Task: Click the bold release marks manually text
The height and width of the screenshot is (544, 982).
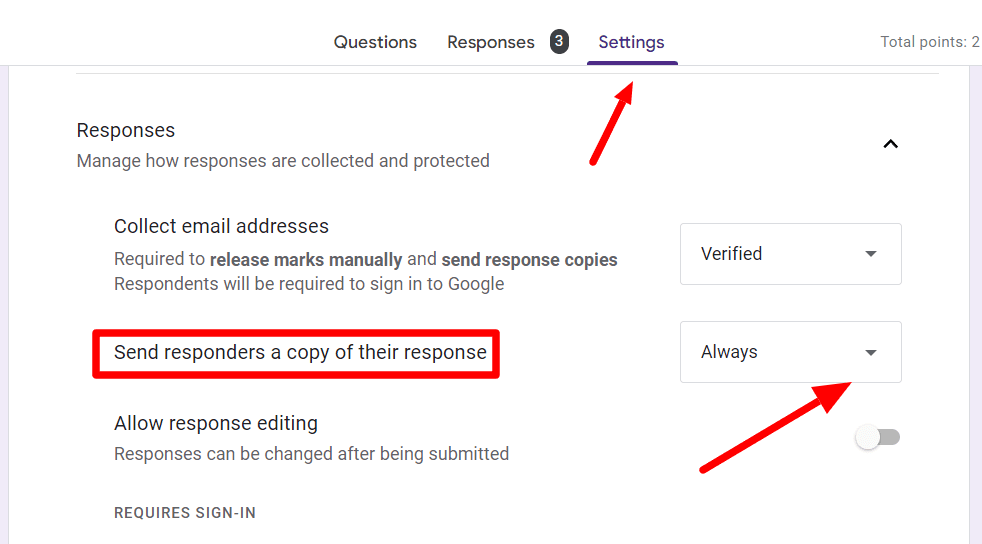Action: pos(306,259)
